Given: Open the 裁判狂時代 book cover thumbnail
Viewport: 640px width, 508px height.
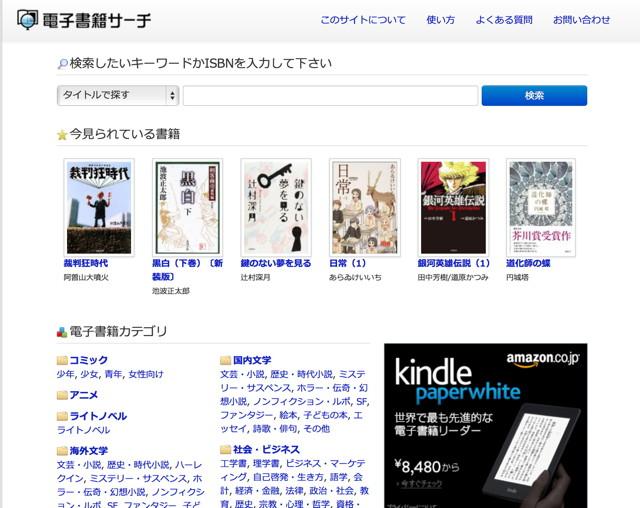Looking at the screenshot, I should 99,207.
